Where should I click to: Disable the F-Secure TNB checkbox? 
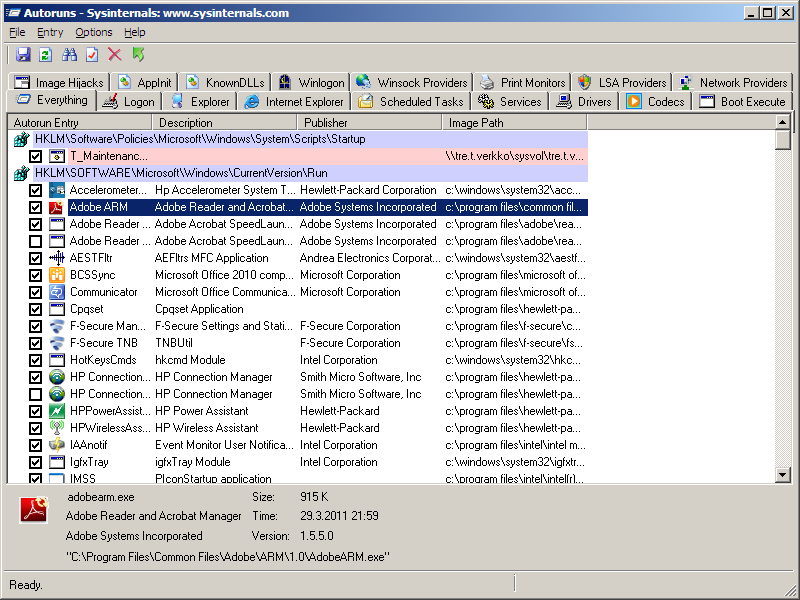(35, 343)
